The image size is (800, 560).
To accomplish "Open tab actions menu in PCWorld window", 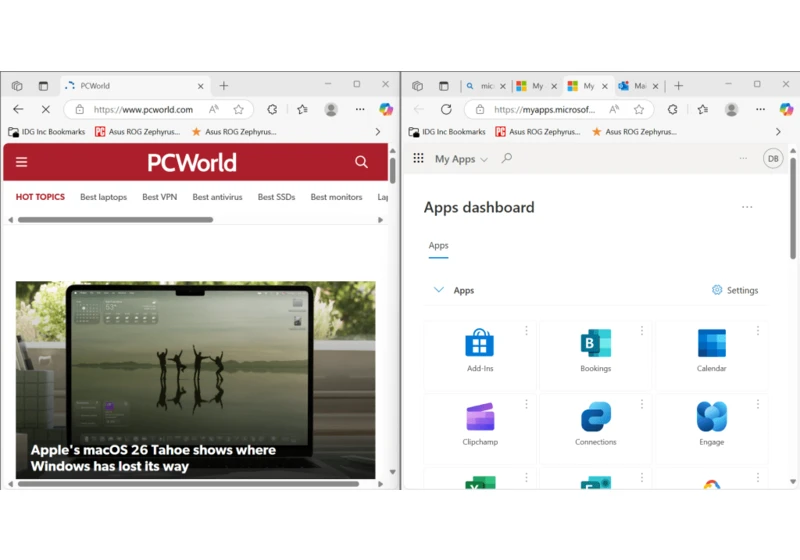I will click(x=43, y=86).
